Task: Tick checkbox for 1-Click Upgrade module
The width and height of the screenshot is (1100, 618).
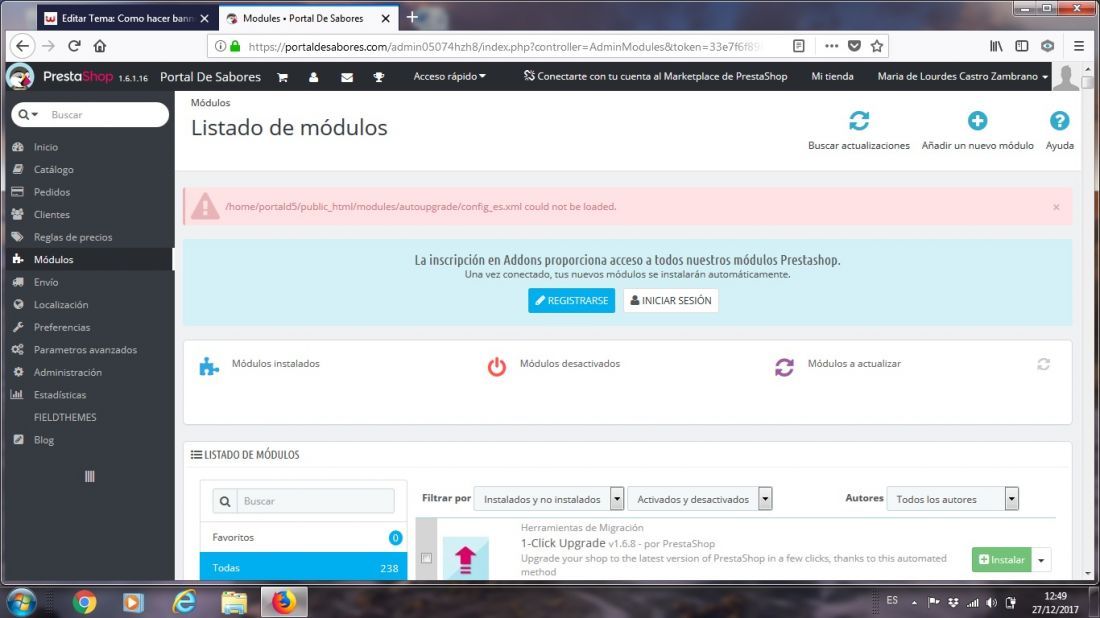Action: tap(427, 558)
